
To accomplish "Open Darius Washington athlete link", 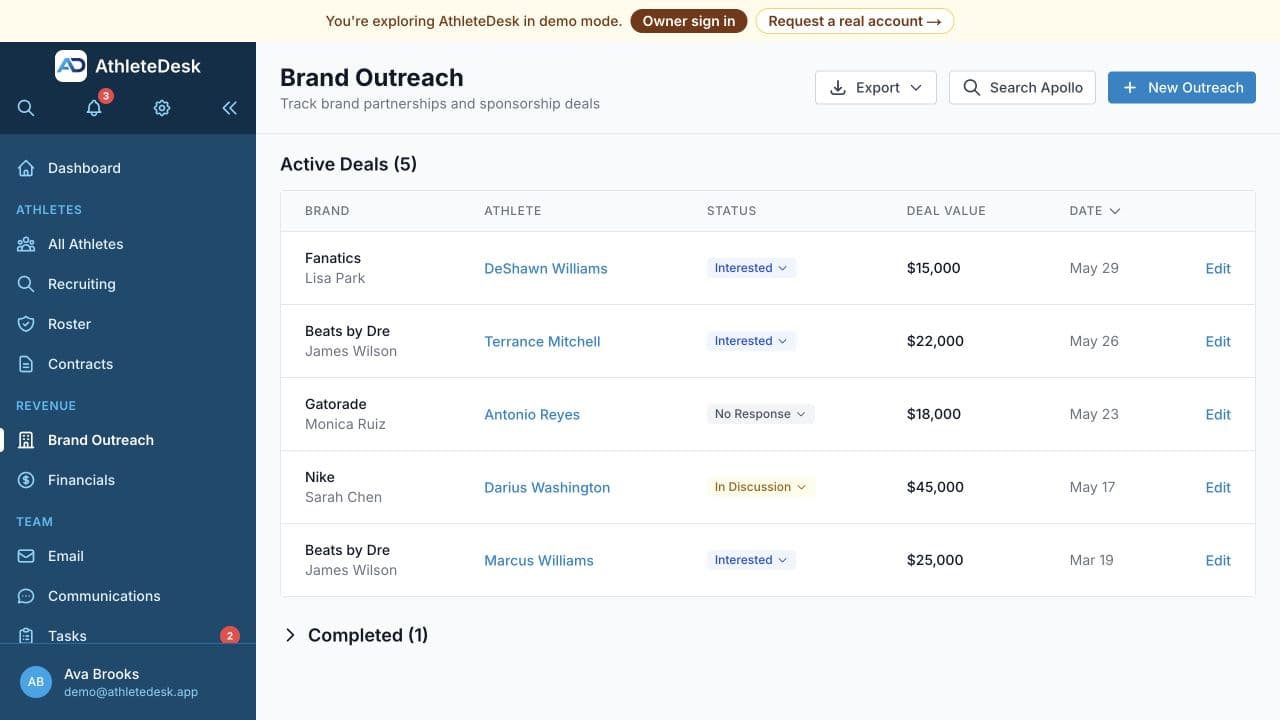I will (547, 487).
